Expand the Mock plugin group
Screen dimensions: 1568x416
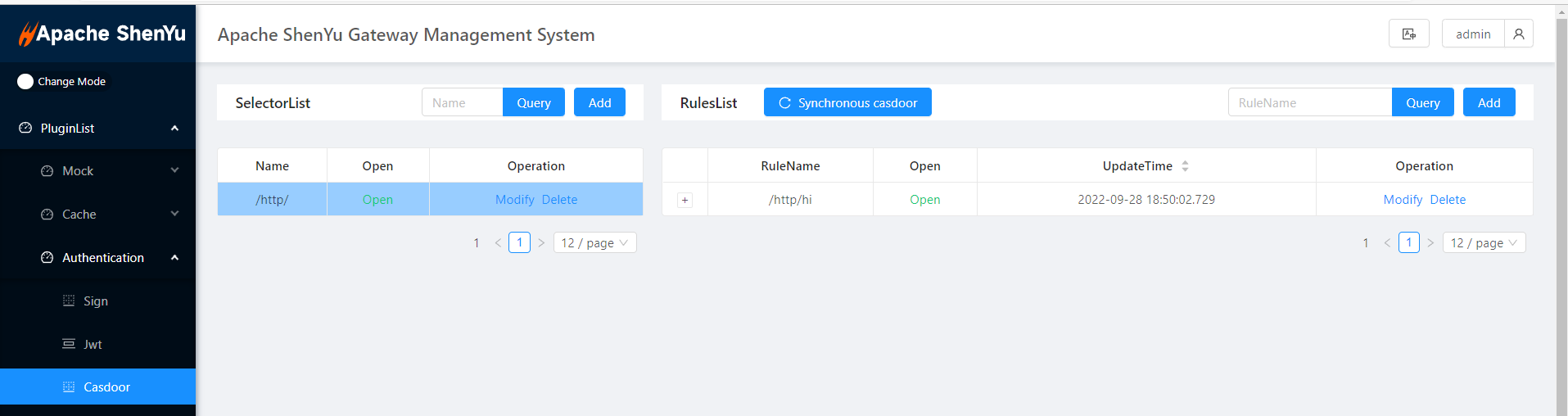tap(174, 170)
